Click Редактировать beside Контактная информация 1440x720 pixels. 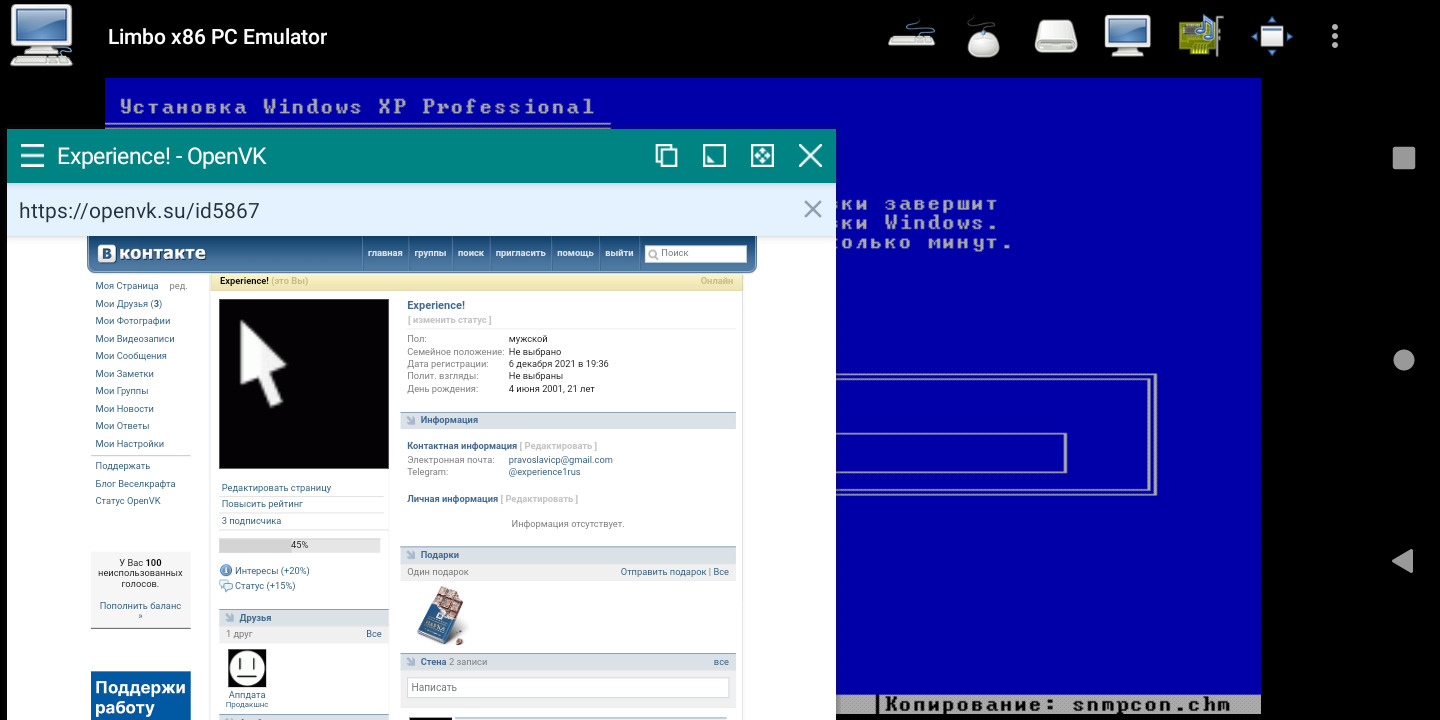[x=558, y=446]
